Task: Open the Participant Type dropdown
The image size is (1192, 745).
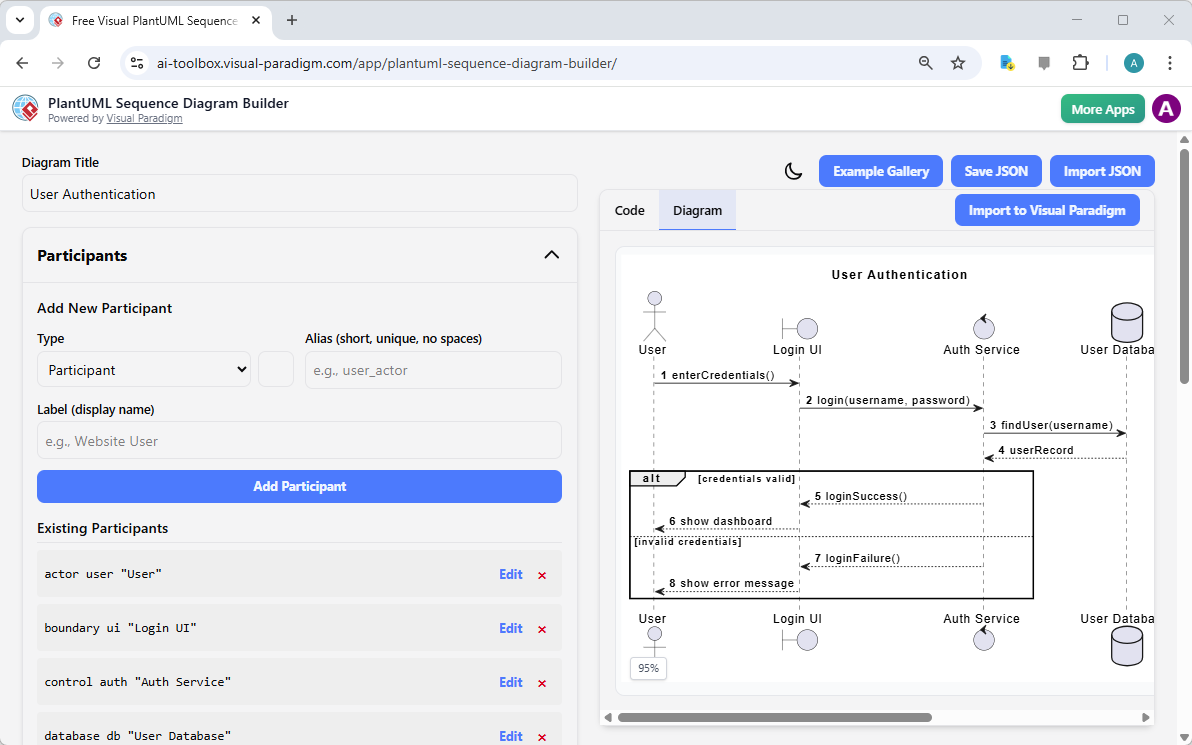Action: pos(143,369)
